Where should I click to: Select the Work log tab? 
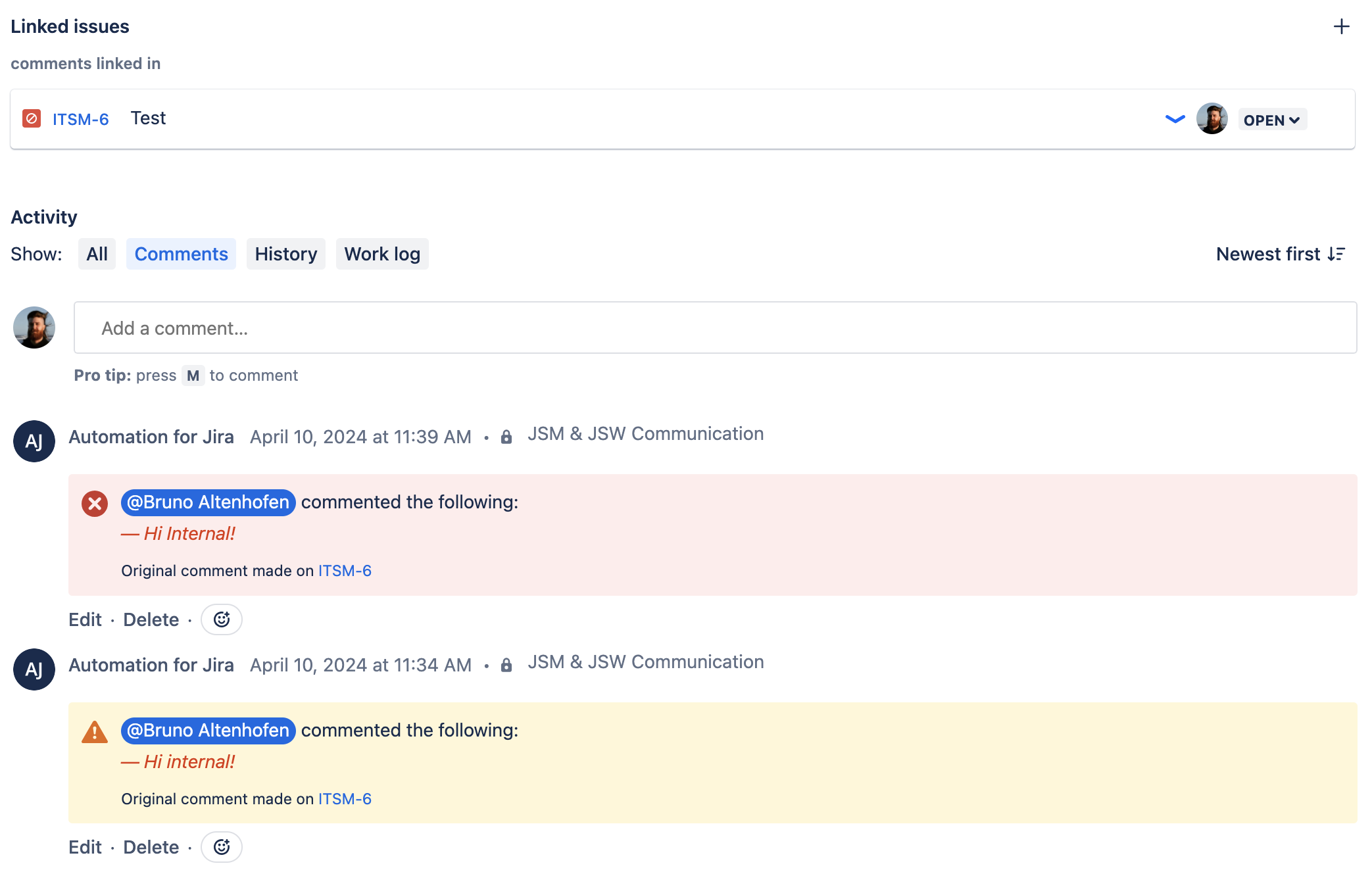point(382,254)
